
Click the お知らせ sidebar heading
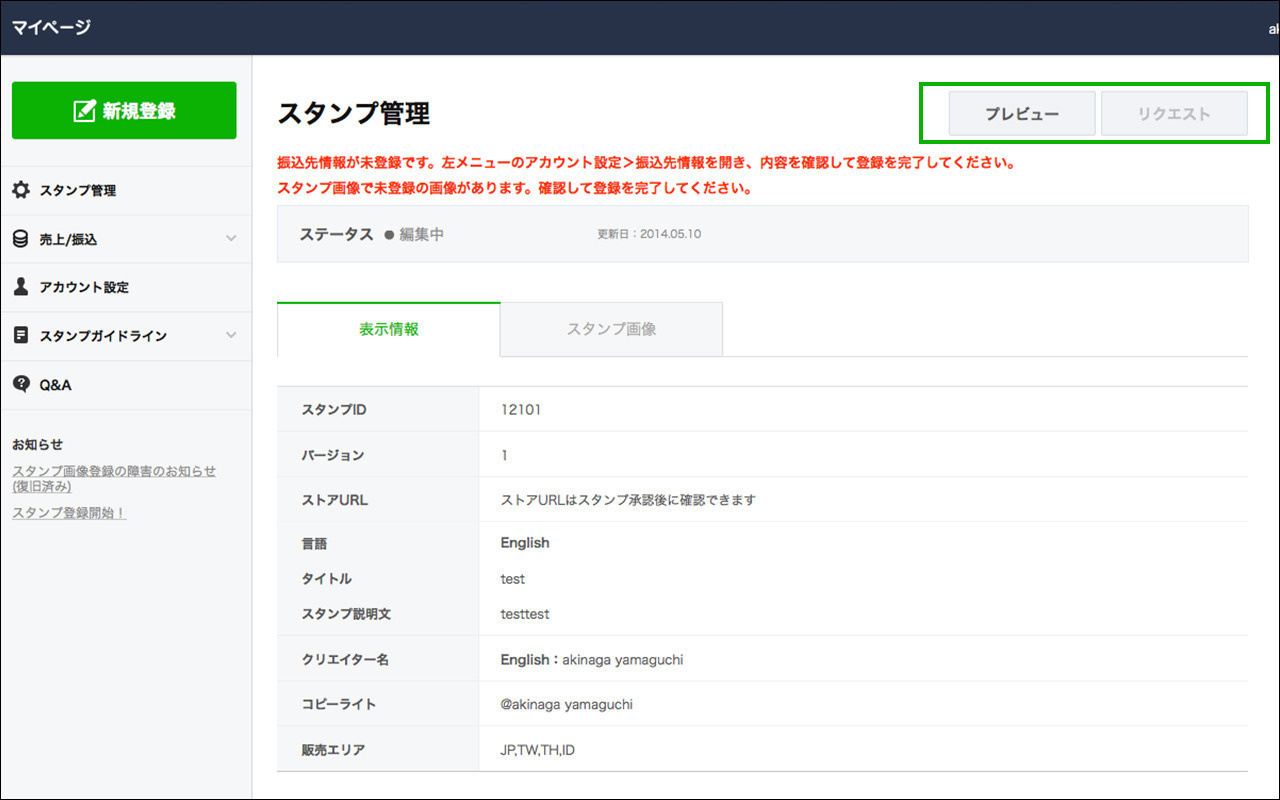click(37, 445)
